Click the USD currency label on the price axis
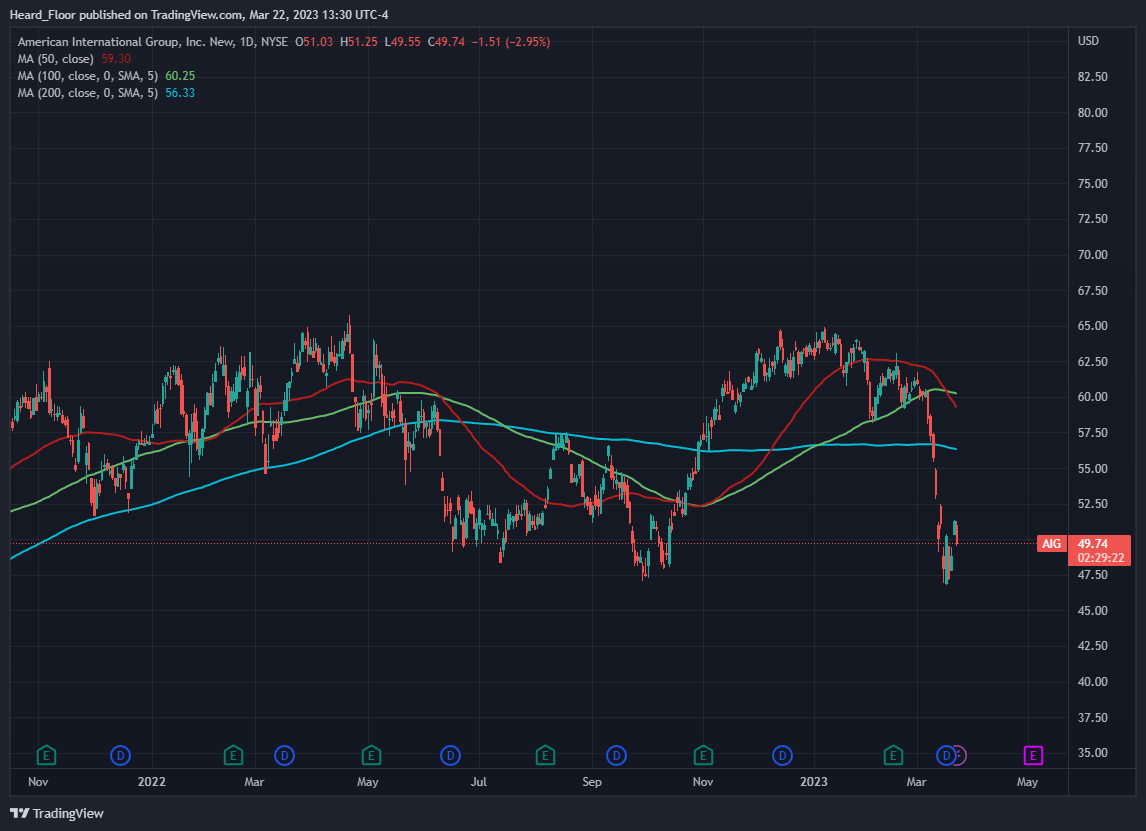Screen dimensions: 1146x831 click(x=1088, y=41)
